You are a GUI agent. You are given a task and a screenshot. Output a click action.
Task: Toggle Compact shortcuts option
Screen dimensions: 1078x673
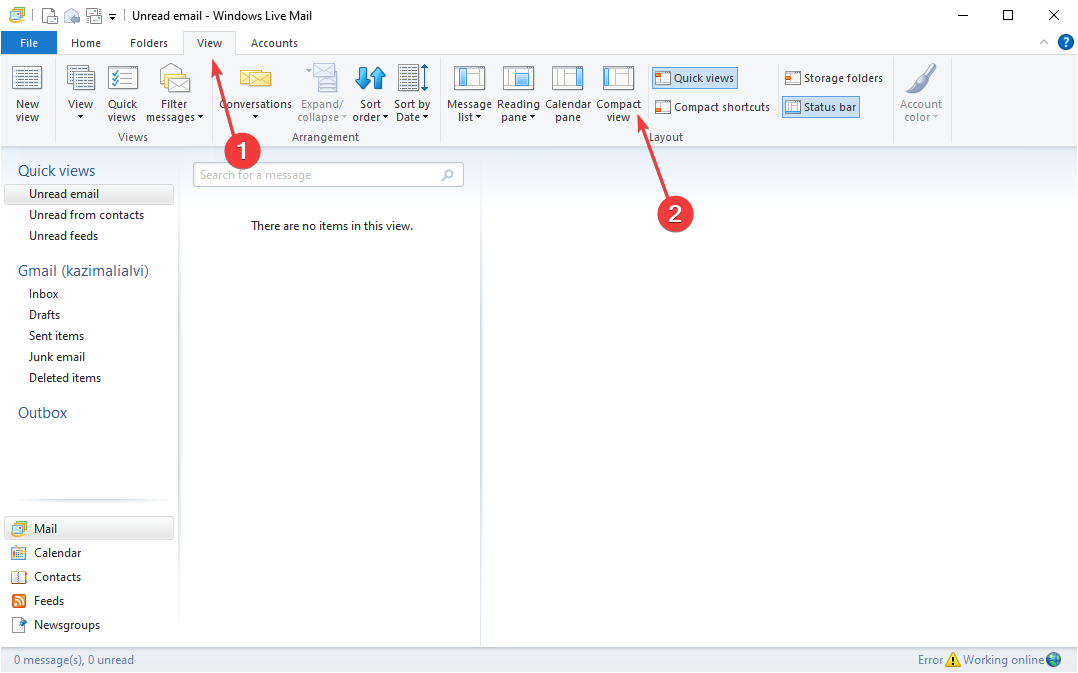(712, 107)
